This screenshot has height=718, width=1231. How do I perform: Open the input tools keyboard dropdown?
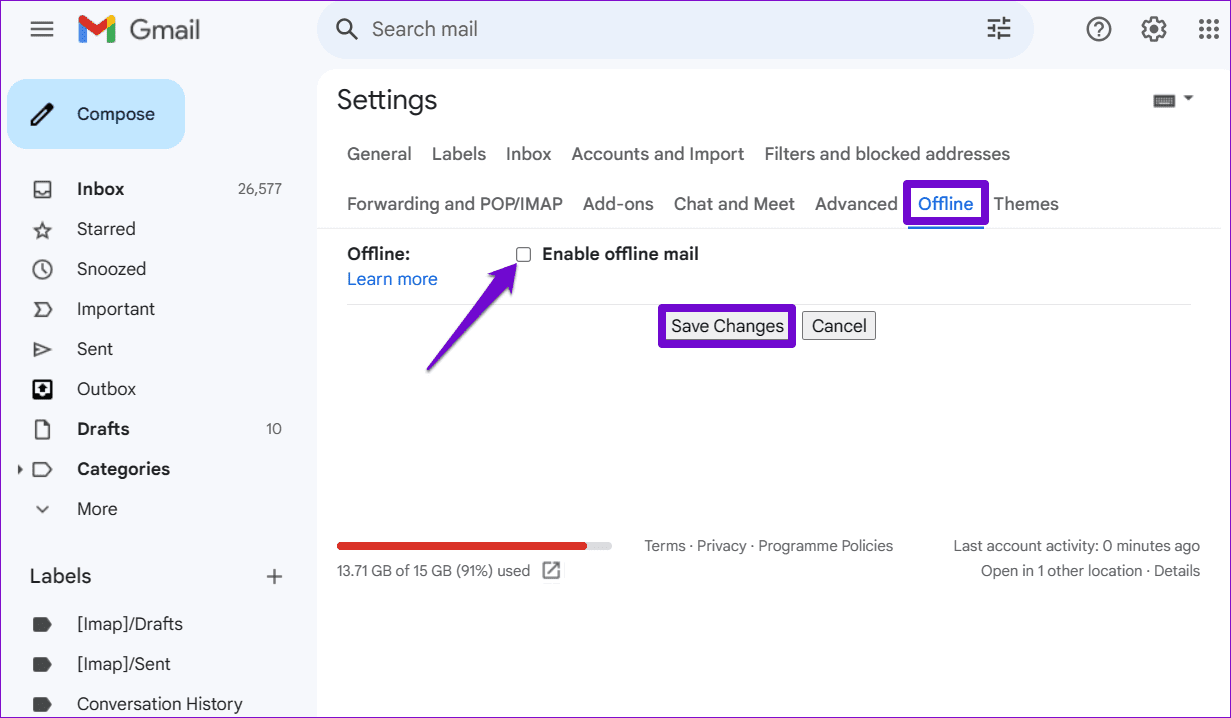click(x=1173, y=98)
